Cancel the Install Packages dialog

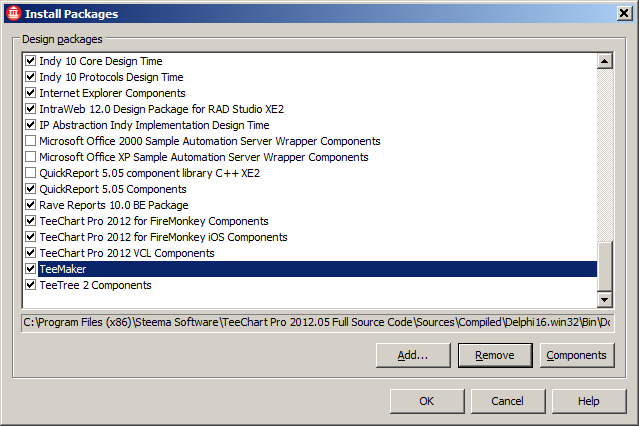click(x=508, y=401)
